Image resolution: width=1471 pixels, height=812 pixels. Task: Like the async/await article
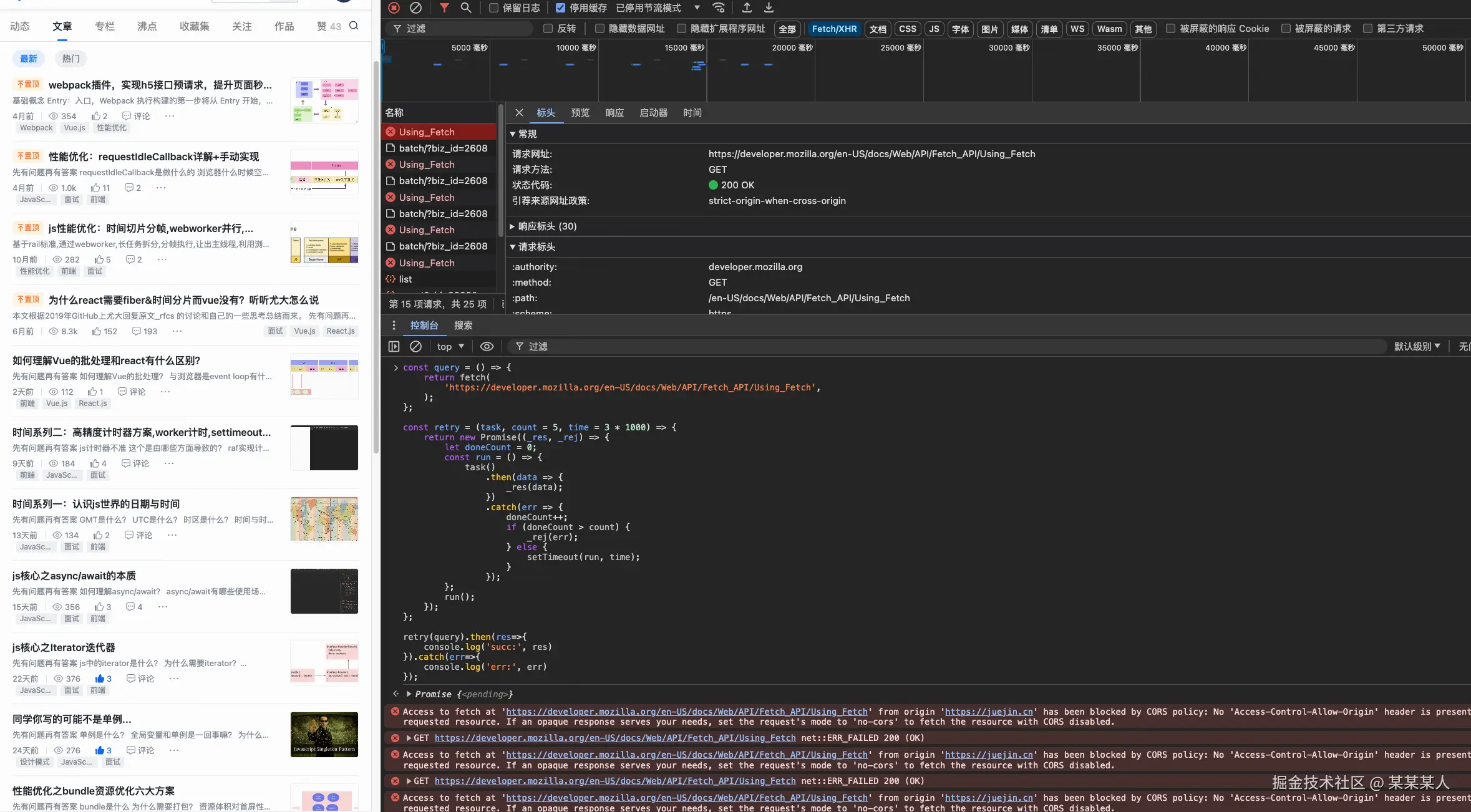103,607
